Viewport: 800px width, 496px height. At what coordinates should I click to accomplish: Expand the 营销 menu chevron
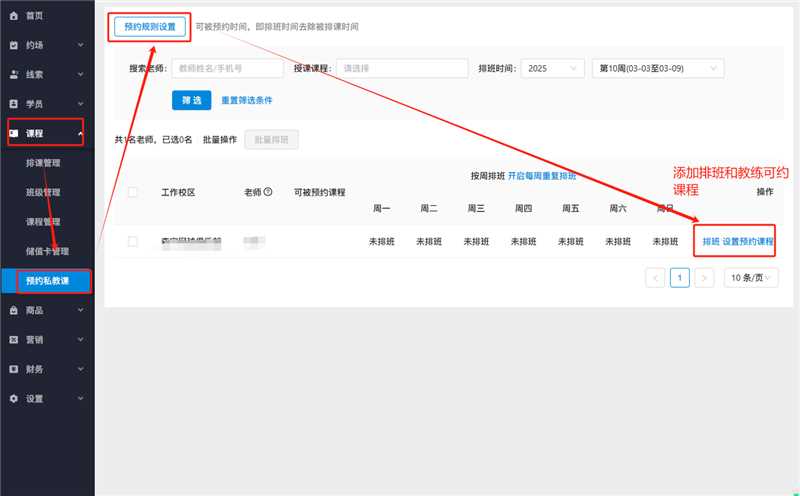81,340
